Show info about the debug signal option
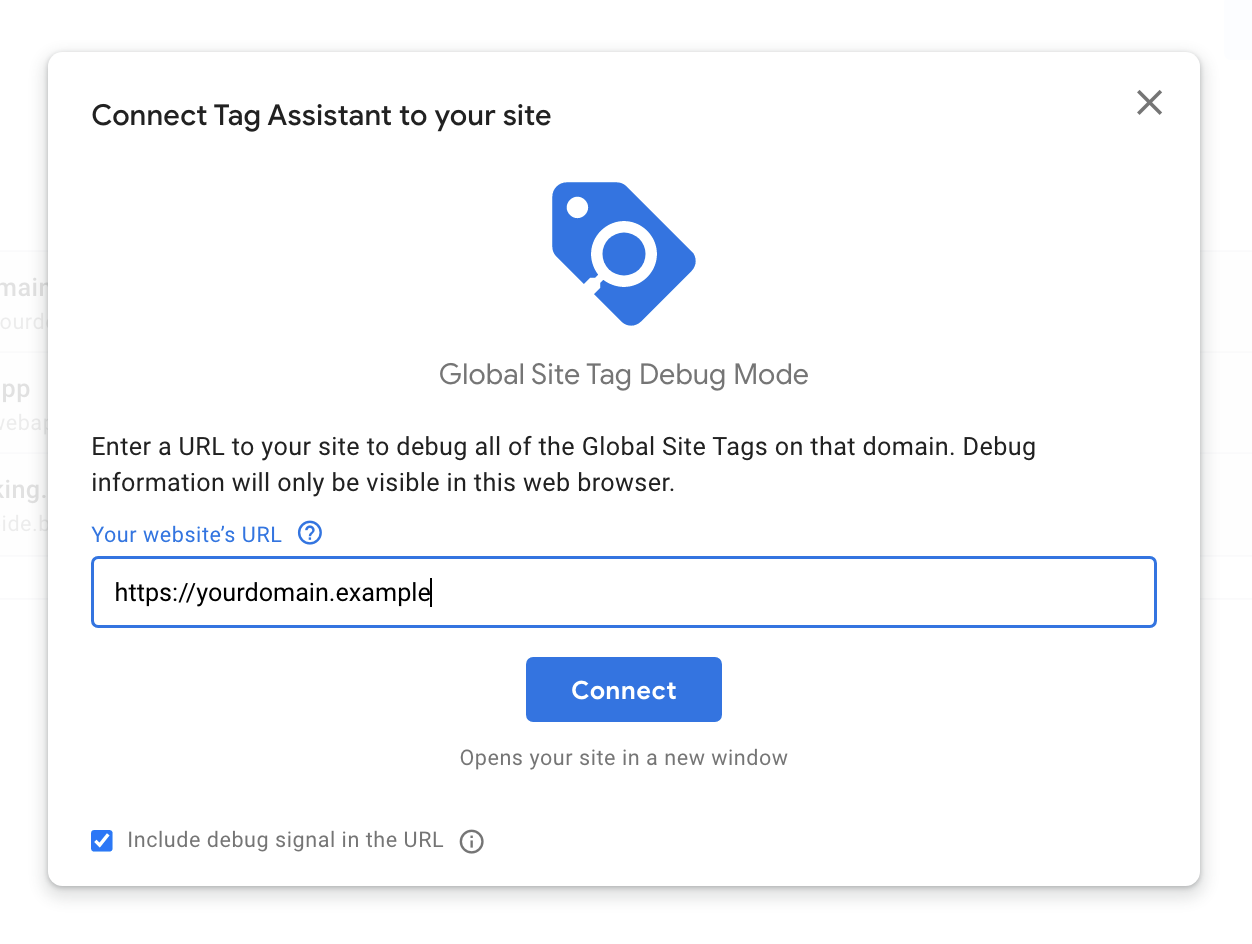Viewport: 1252px width, 944px height. click(x=471, y=842)
